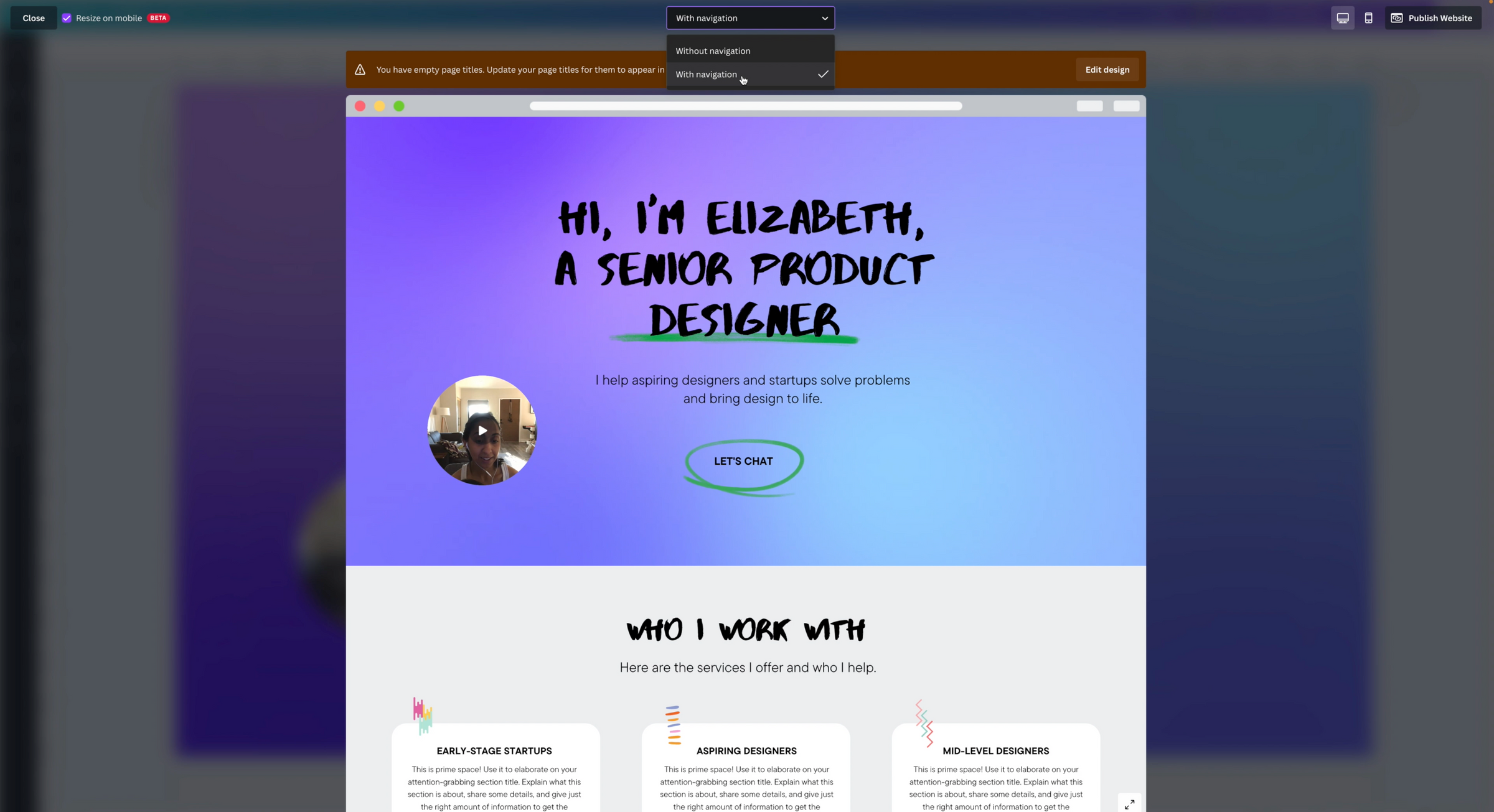
Task: Click the macOS red close dot icon
Action: click(x=360, y=106)
